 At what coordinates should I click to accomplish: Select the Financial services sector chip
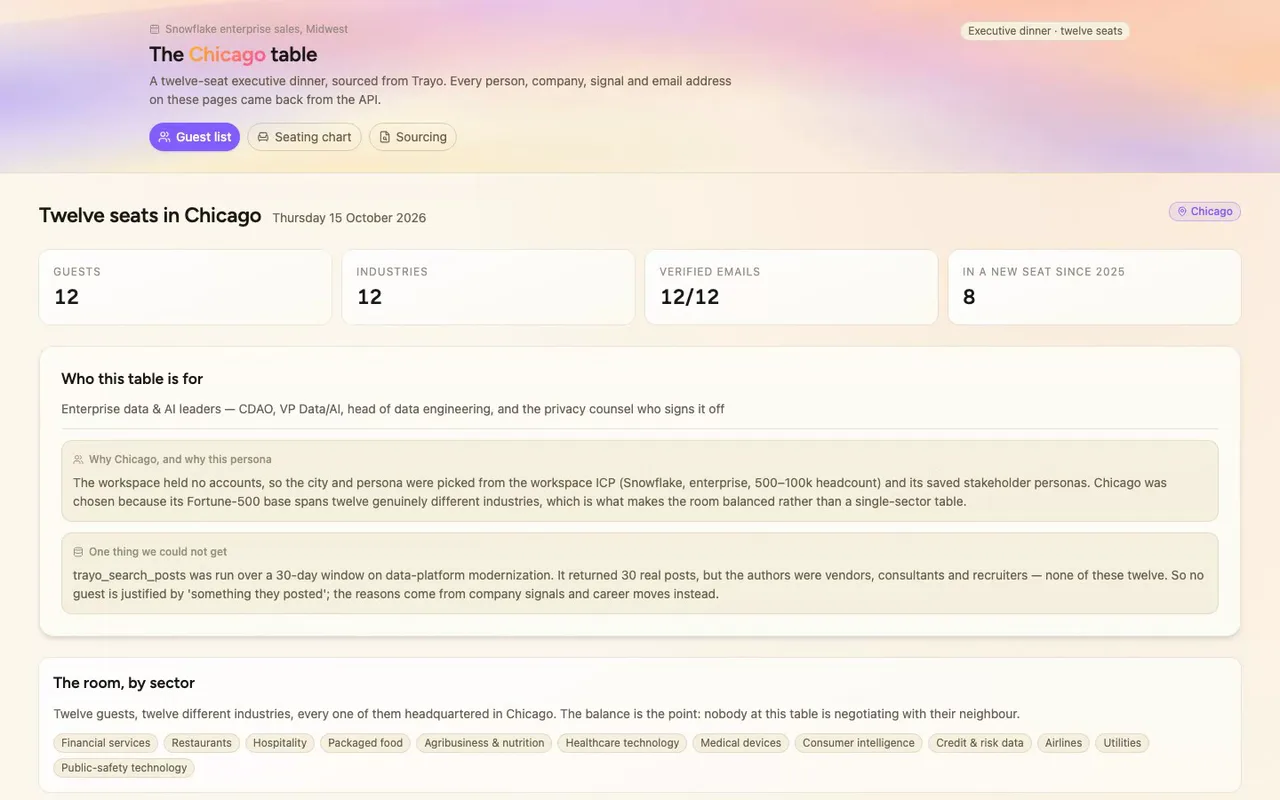coord(106,743)
